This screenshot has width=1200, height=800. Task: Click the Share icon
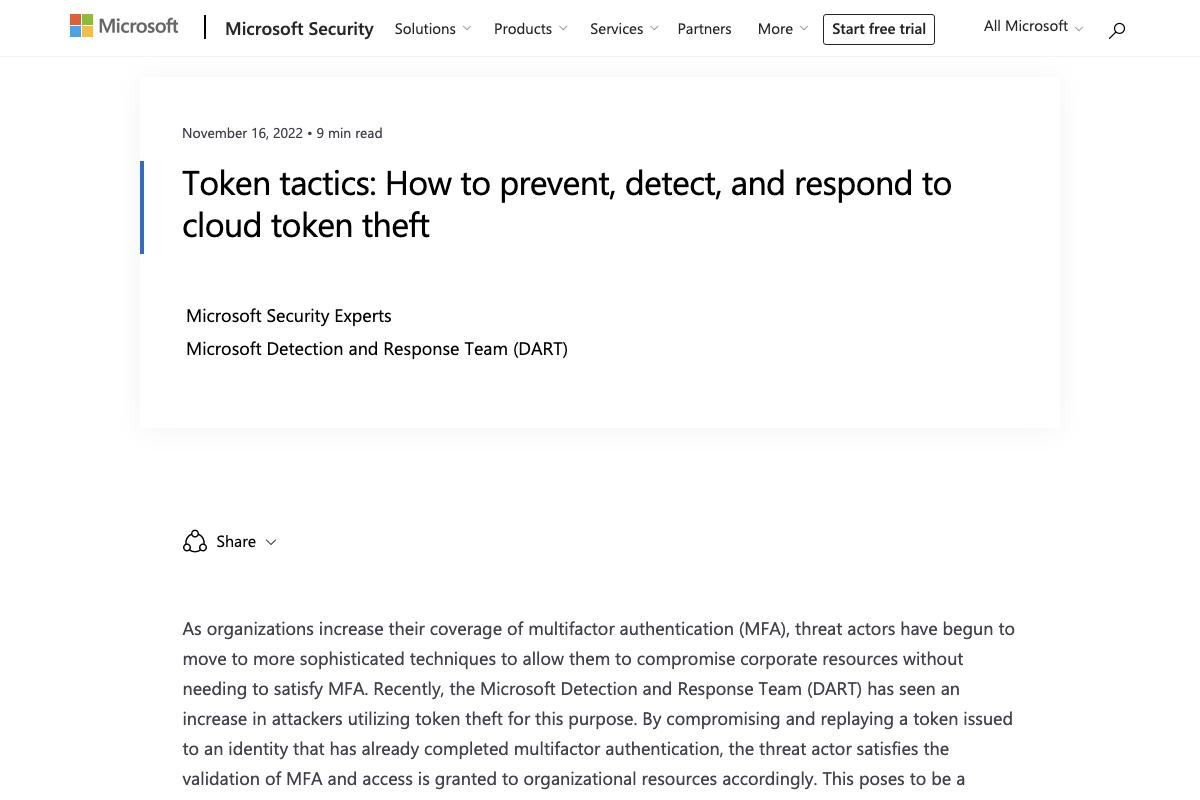click(x=195, y=541)
